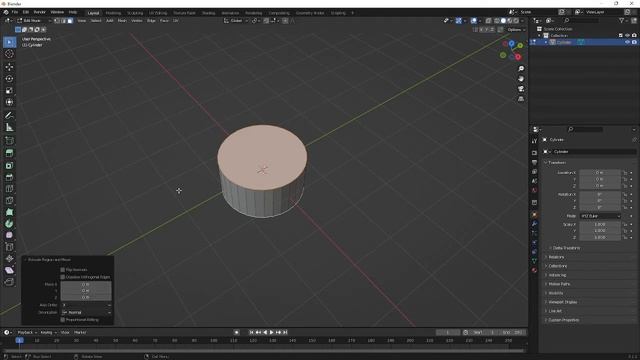Open the Axis Ortho dropdown
This screenshot has height=360, width=640.
[86, 305]
